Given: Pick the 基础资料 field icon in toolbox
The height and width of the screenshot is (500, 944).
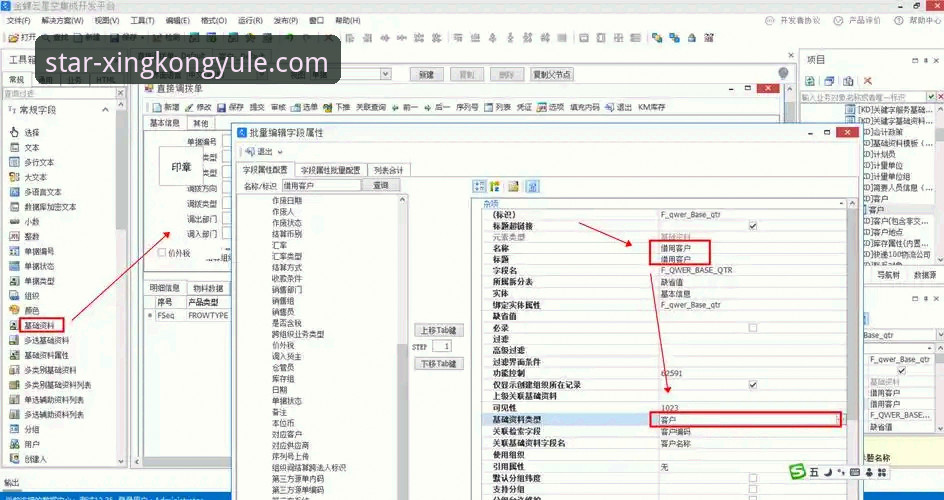Looking at the screenshot, I should [x=14, y=326].
